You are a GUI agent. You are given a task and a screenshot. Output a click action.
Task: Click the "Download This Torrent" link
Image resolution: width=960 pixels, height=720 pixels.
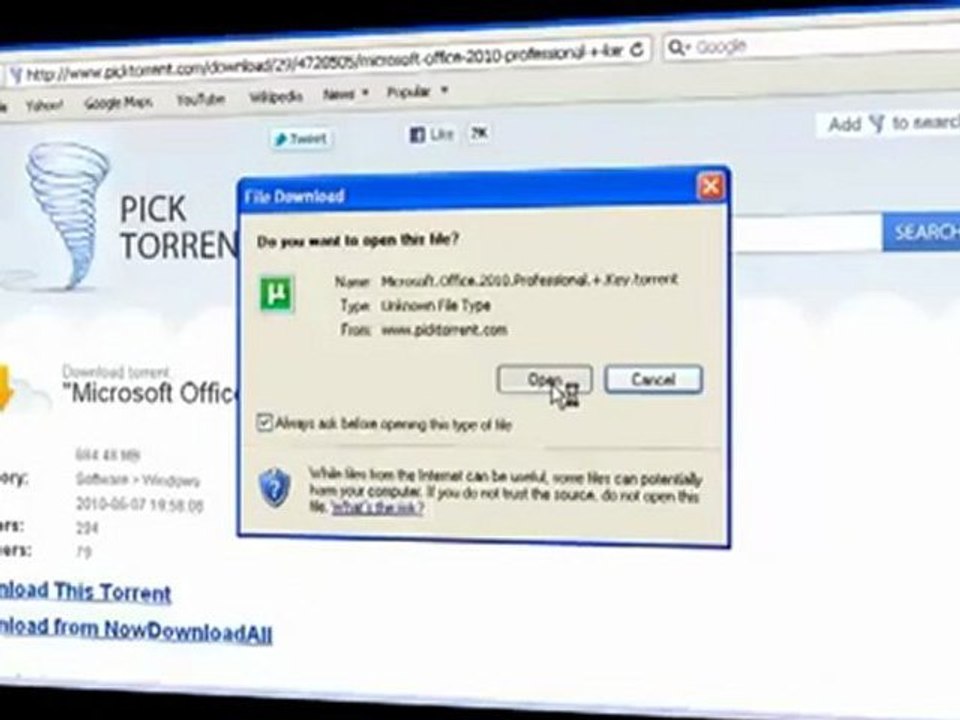click(x=86, y=592)
